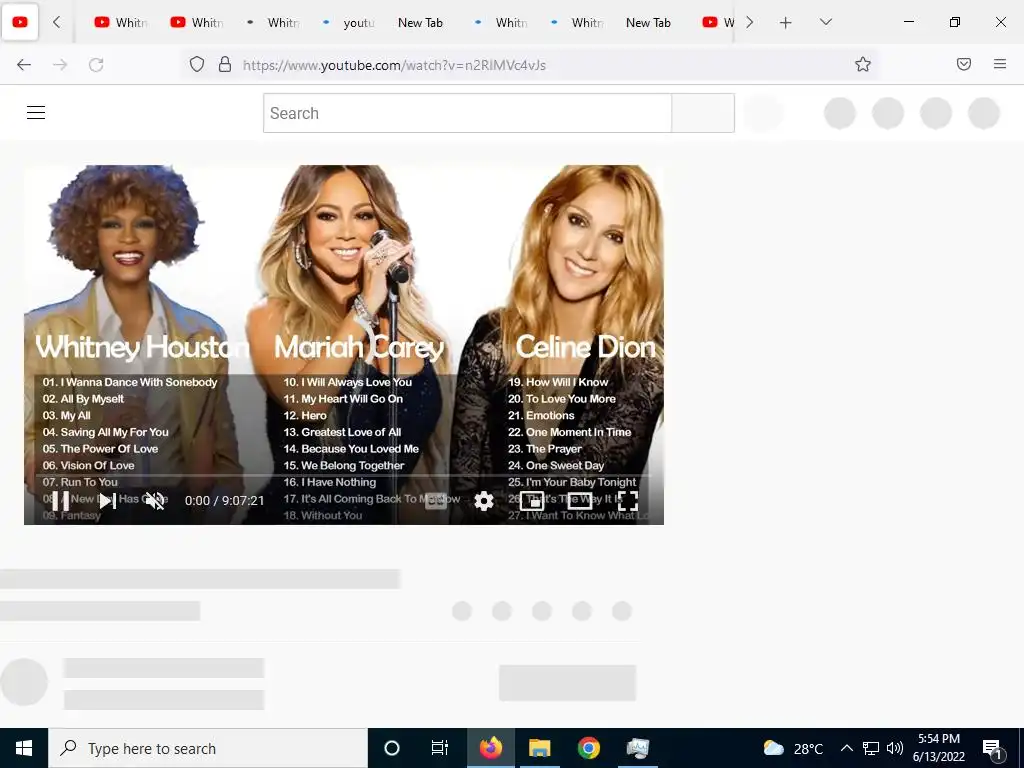Restore down the Firefox window

point(955,22)
